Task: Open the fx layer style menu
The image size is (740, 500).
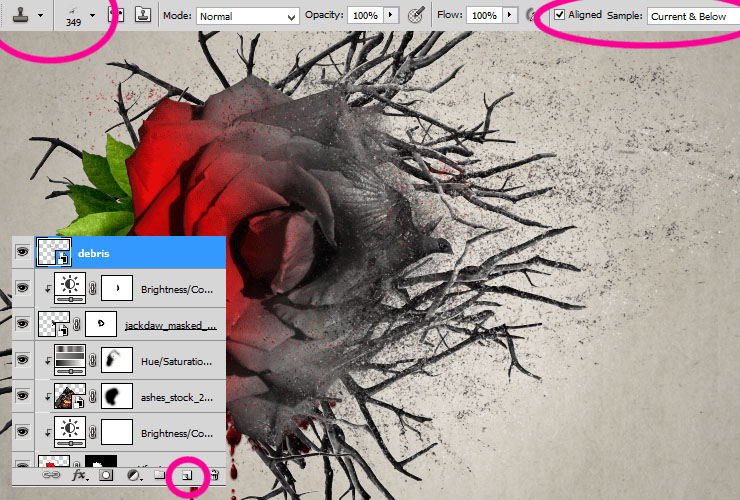Action: click(79, 475)
